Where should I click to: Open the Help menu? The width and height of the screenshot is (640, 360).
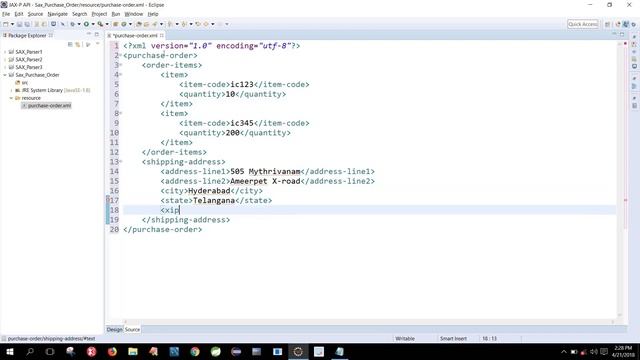(153, 14)
